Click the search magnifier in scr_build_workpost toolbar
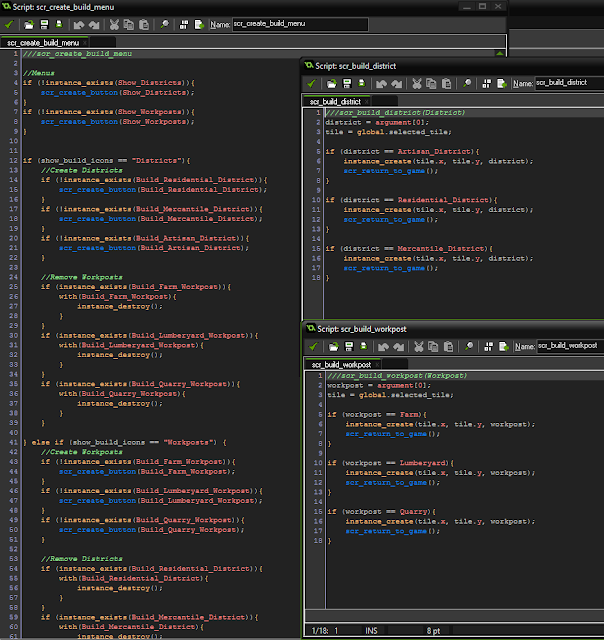Screen dimensions: 604x640 (468, 345)
